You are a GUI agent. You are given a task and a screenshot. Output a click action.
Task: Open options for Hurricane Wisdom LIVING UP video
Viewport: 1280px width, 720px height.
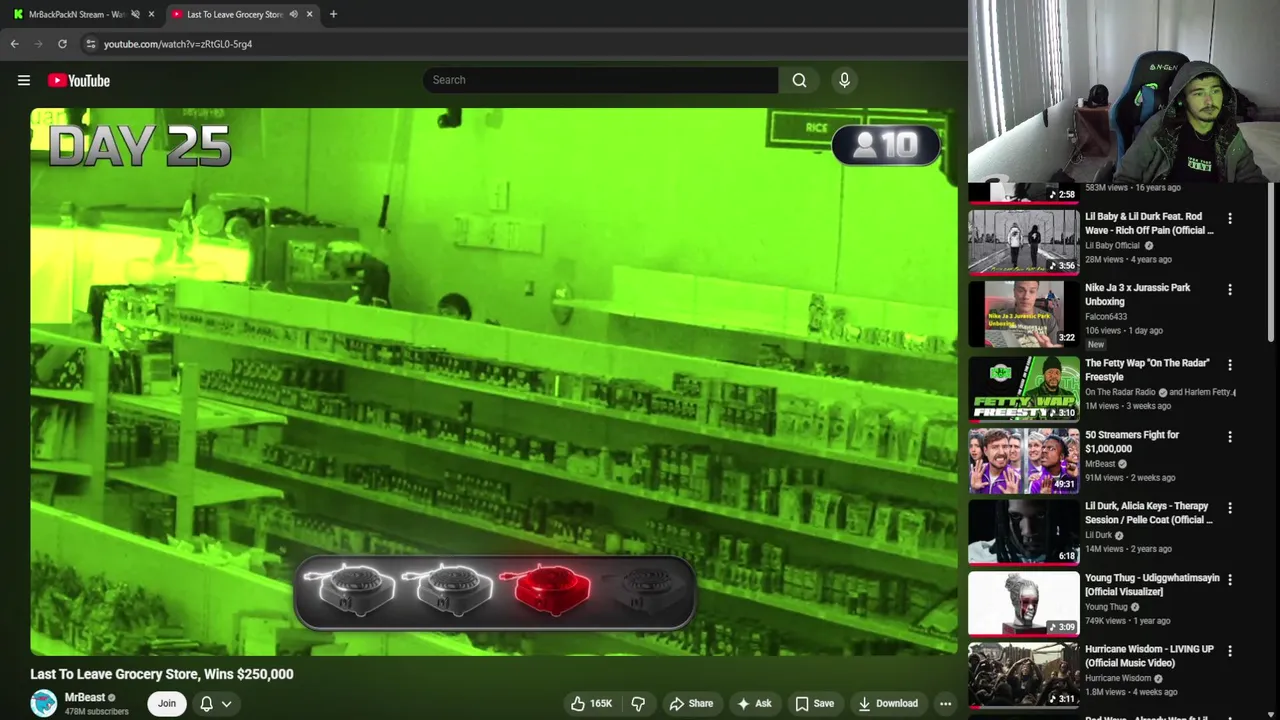tap(1230, 651)
